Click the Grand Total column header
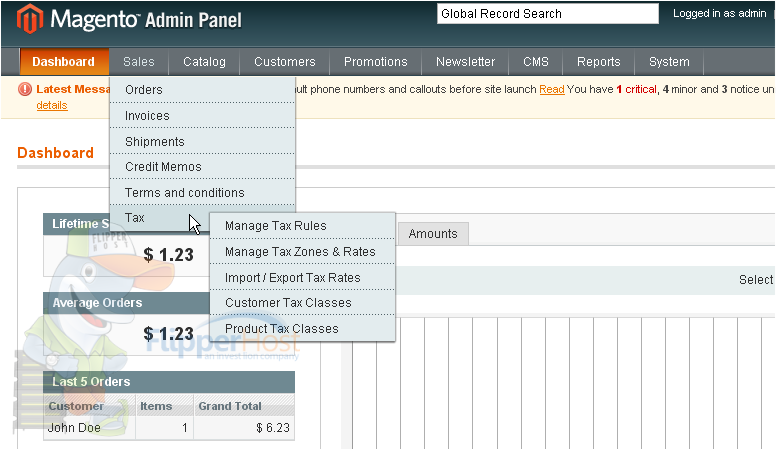This screenshot has height=450, width=776. pos(244,406)
